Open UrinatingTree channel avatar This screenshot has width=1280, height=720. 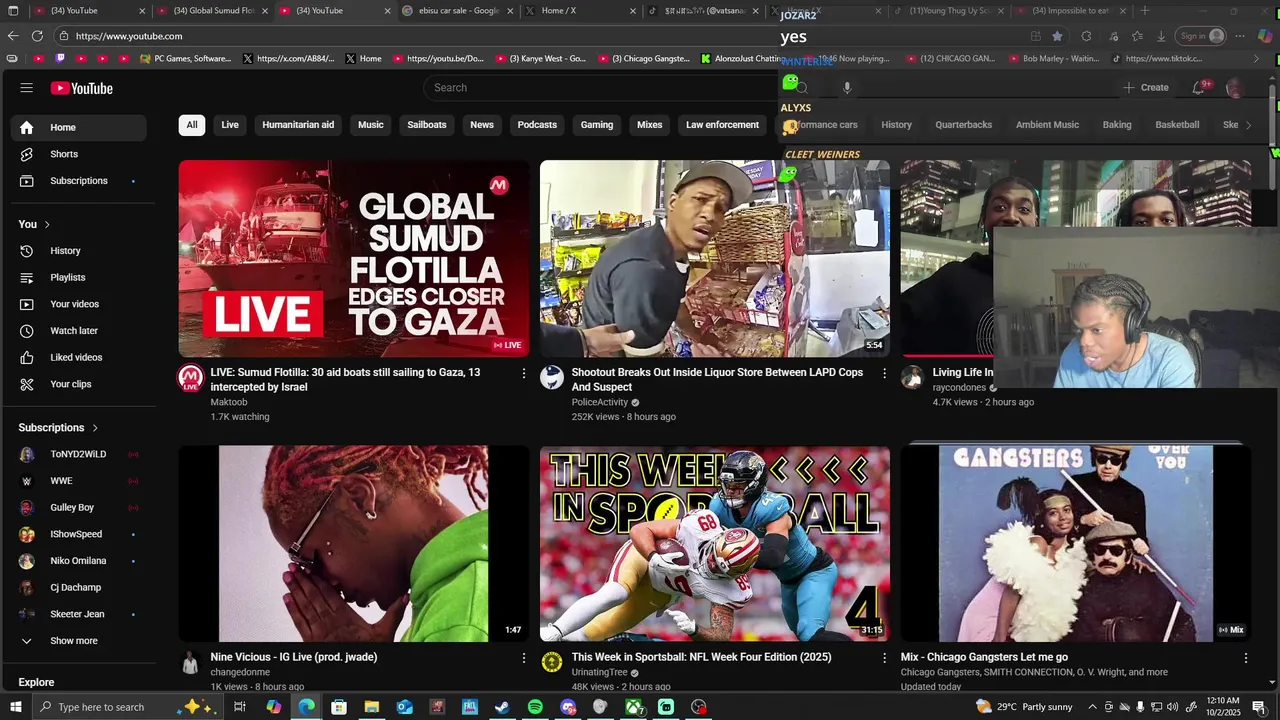[x=552, y=662]
